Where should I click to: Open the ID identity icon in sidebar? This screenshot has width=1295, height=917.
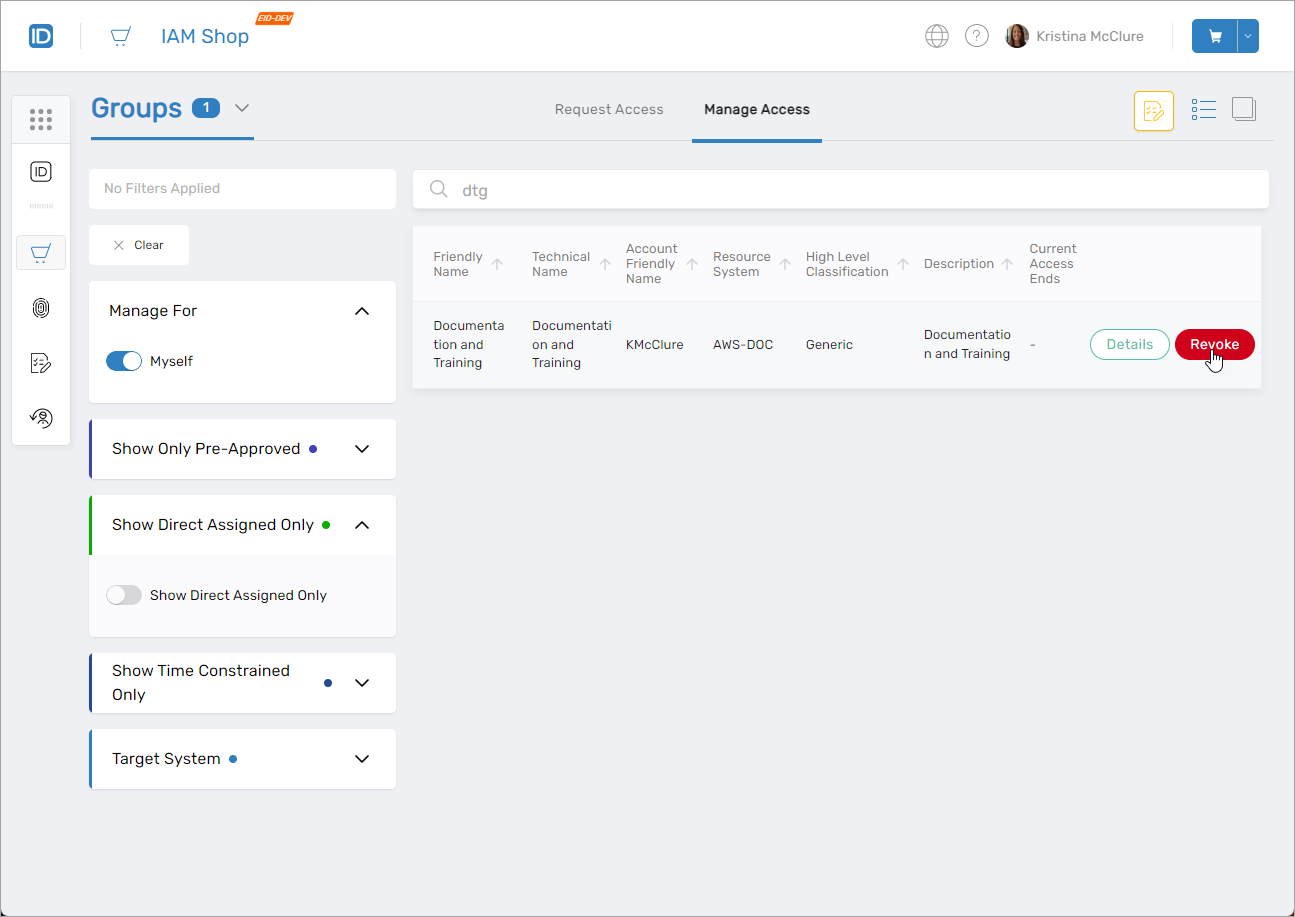point(41,172)
